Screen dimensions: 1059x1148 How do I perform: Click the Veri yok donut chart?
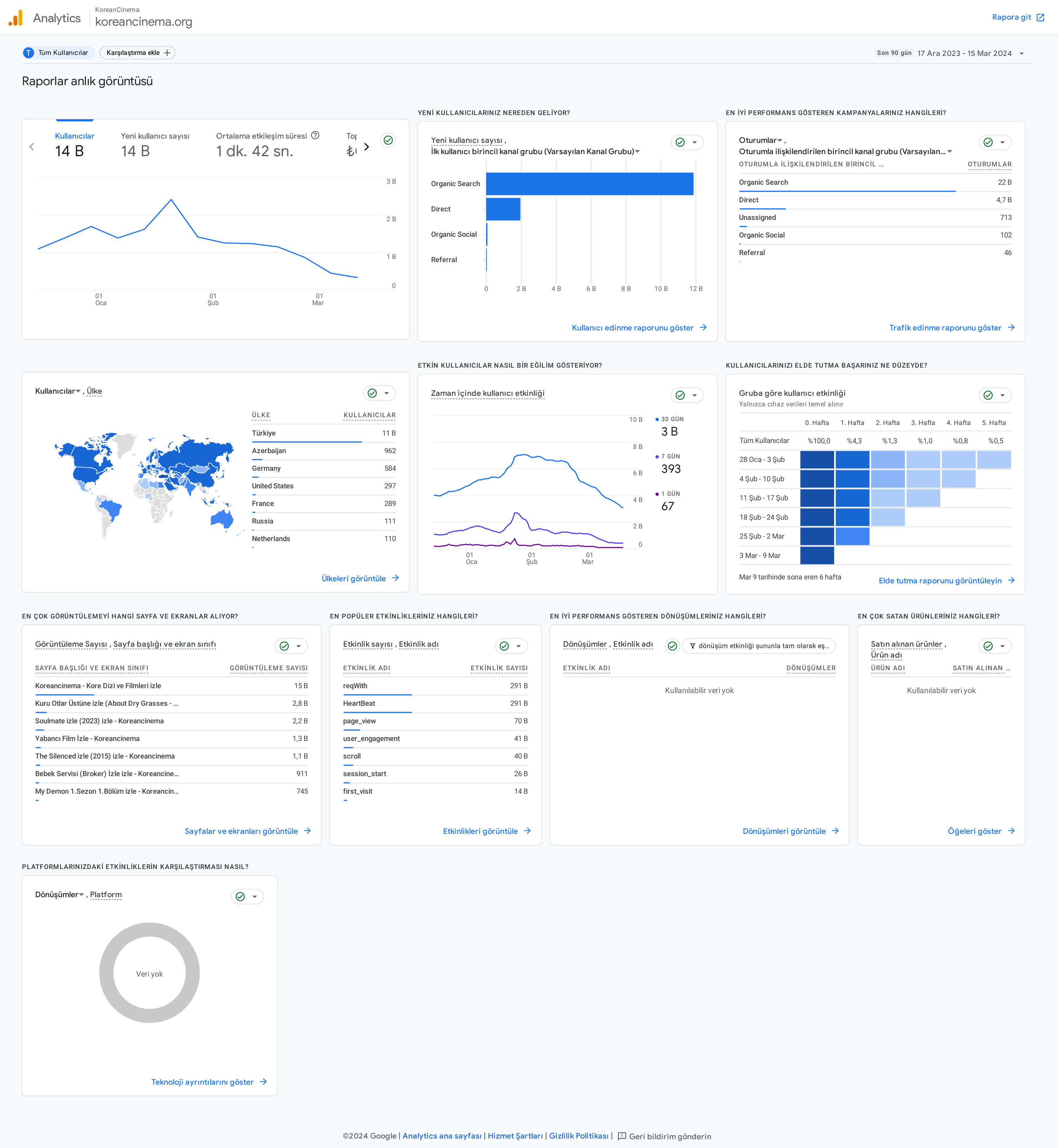point(150,973)
